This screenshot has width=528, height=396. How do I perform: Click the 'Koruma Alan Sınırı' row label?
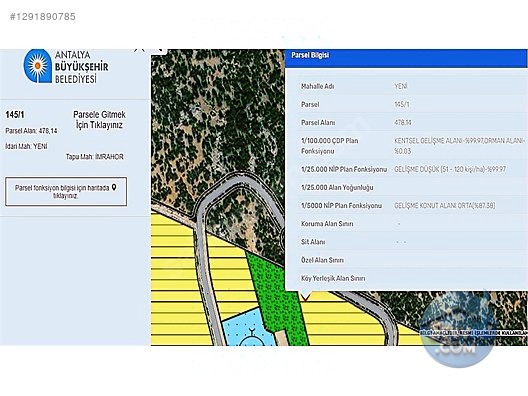click(x=327, y=224)
